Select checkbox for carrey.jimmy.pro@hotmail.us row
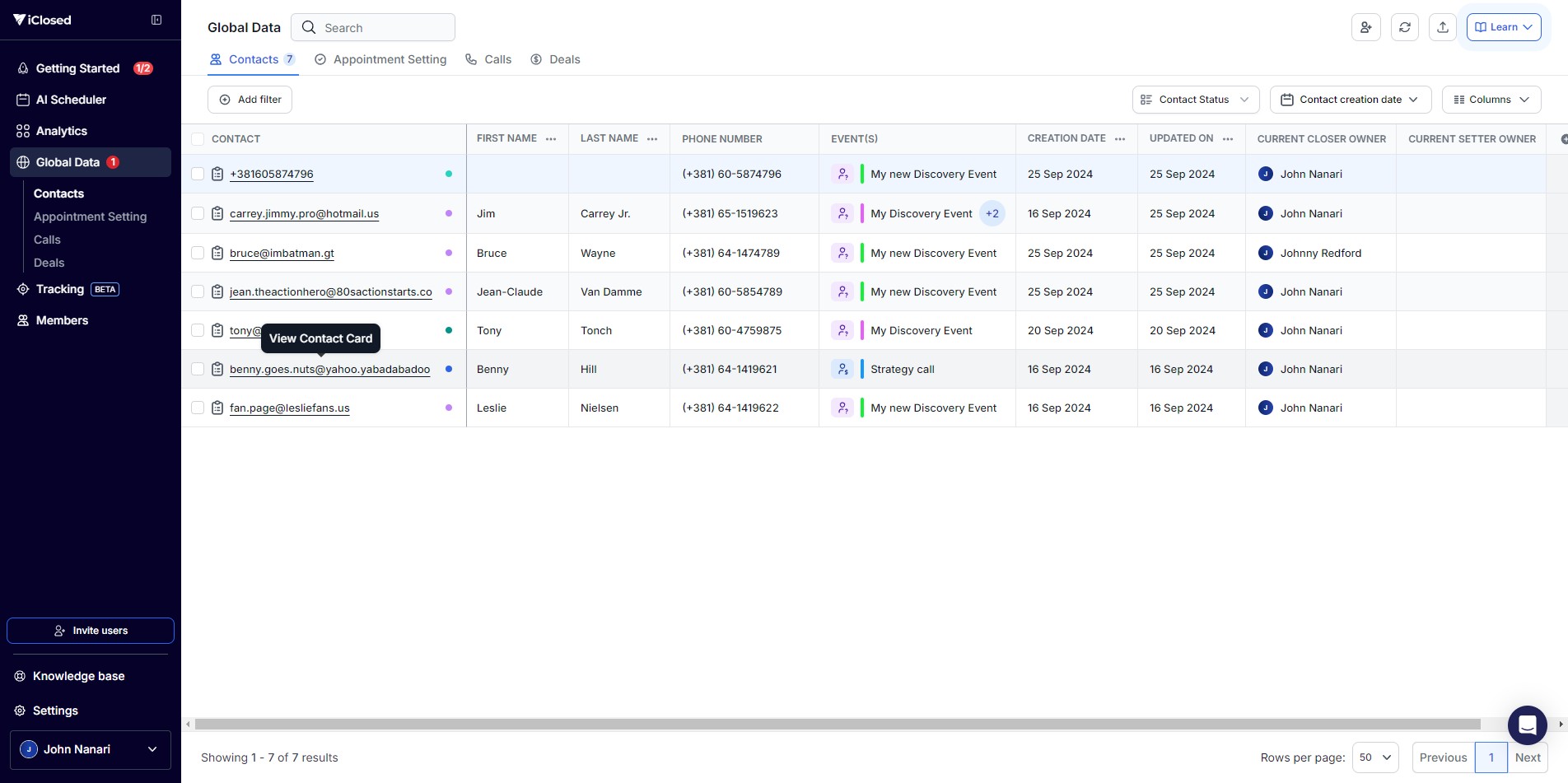 (x=198, y=213)
